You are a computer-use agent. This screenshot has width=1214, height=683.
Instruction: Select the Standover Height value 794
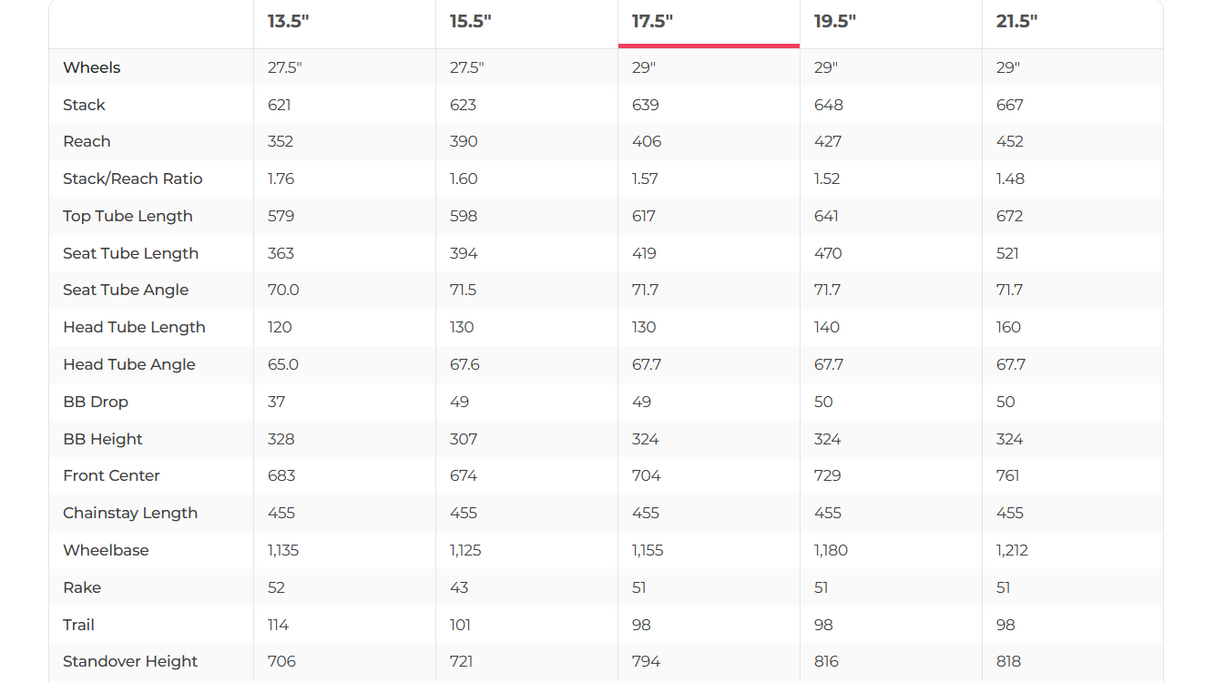click(x=646, y=662)
